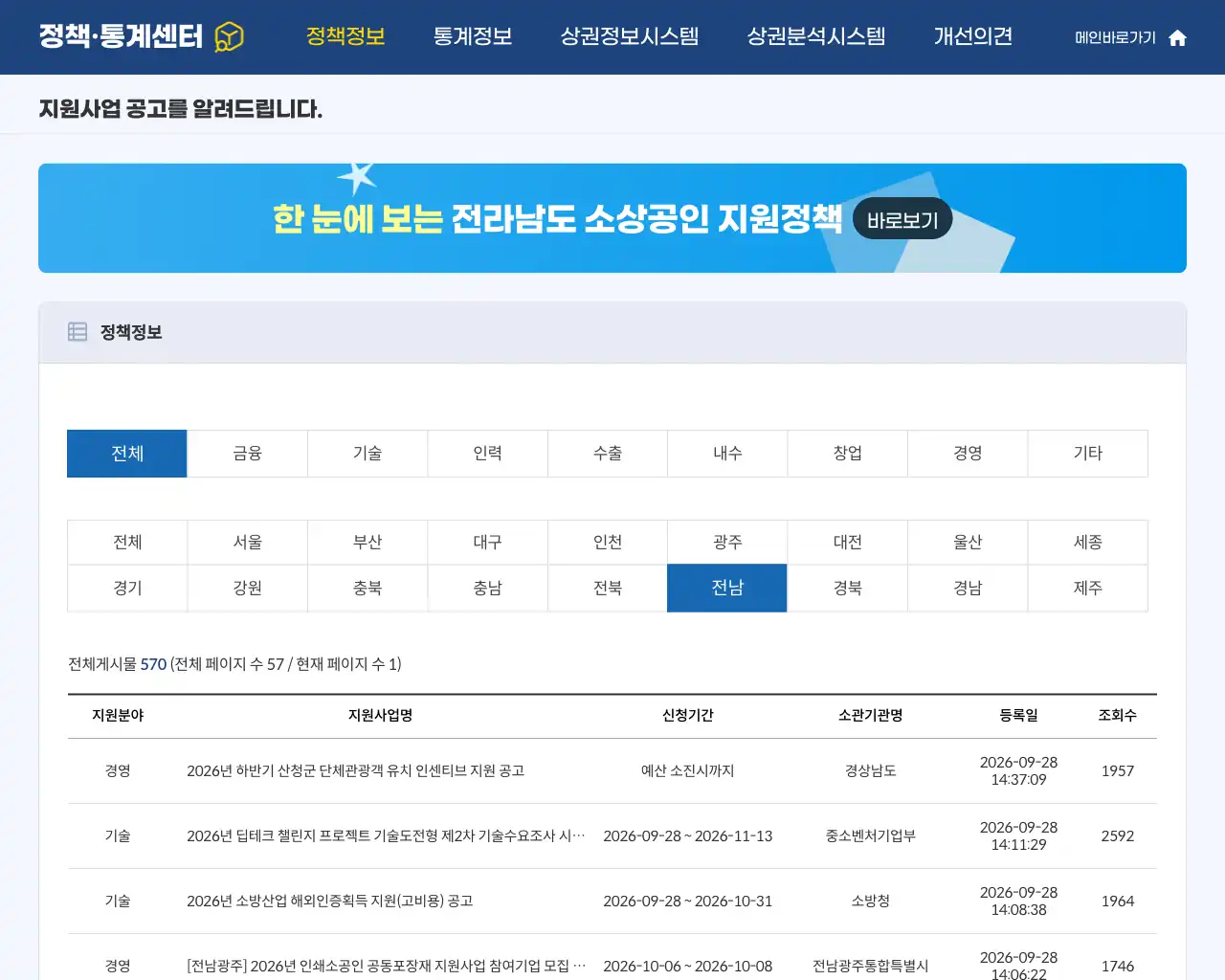Image resolution: width=1225 pixels, height=980 pixels.
Task: Open 산청군 단체관광객 유치 인센티브 공고
Action: tap(355, 771)
